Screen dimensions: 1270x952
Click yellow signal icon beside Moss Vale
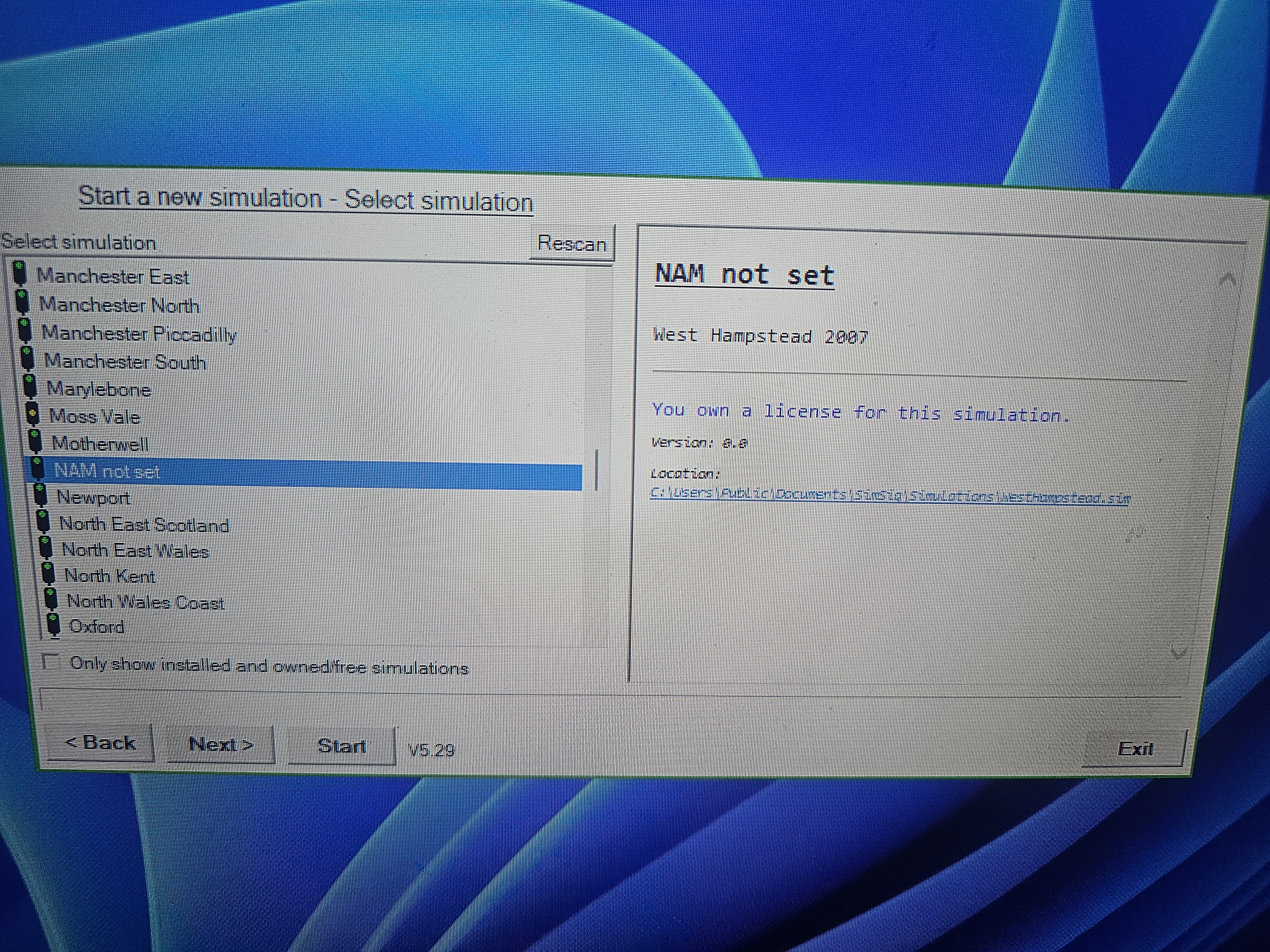tap(32, 413)
